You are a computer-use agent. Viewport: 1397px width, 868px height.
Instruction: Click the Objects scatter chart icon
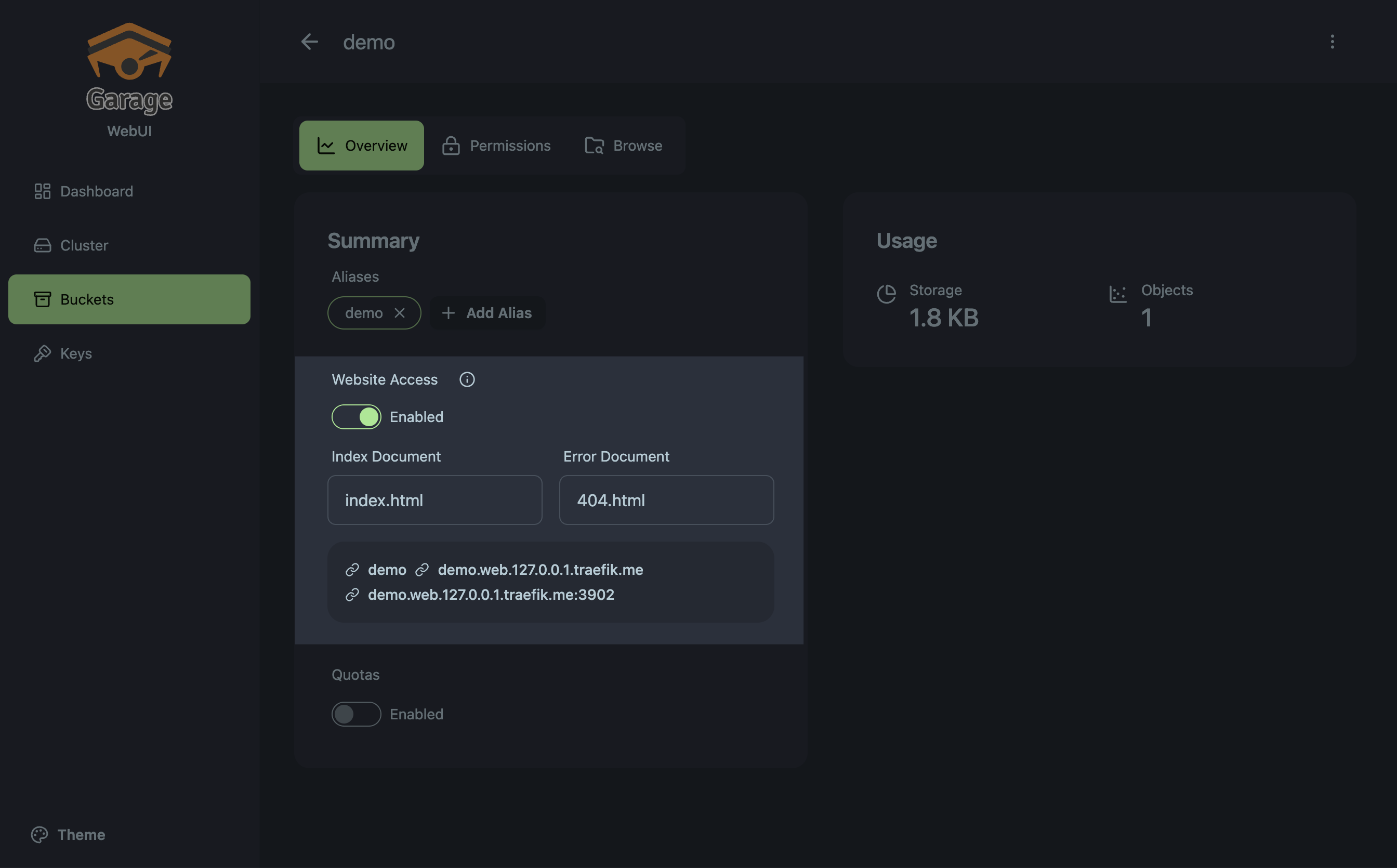1117,294
